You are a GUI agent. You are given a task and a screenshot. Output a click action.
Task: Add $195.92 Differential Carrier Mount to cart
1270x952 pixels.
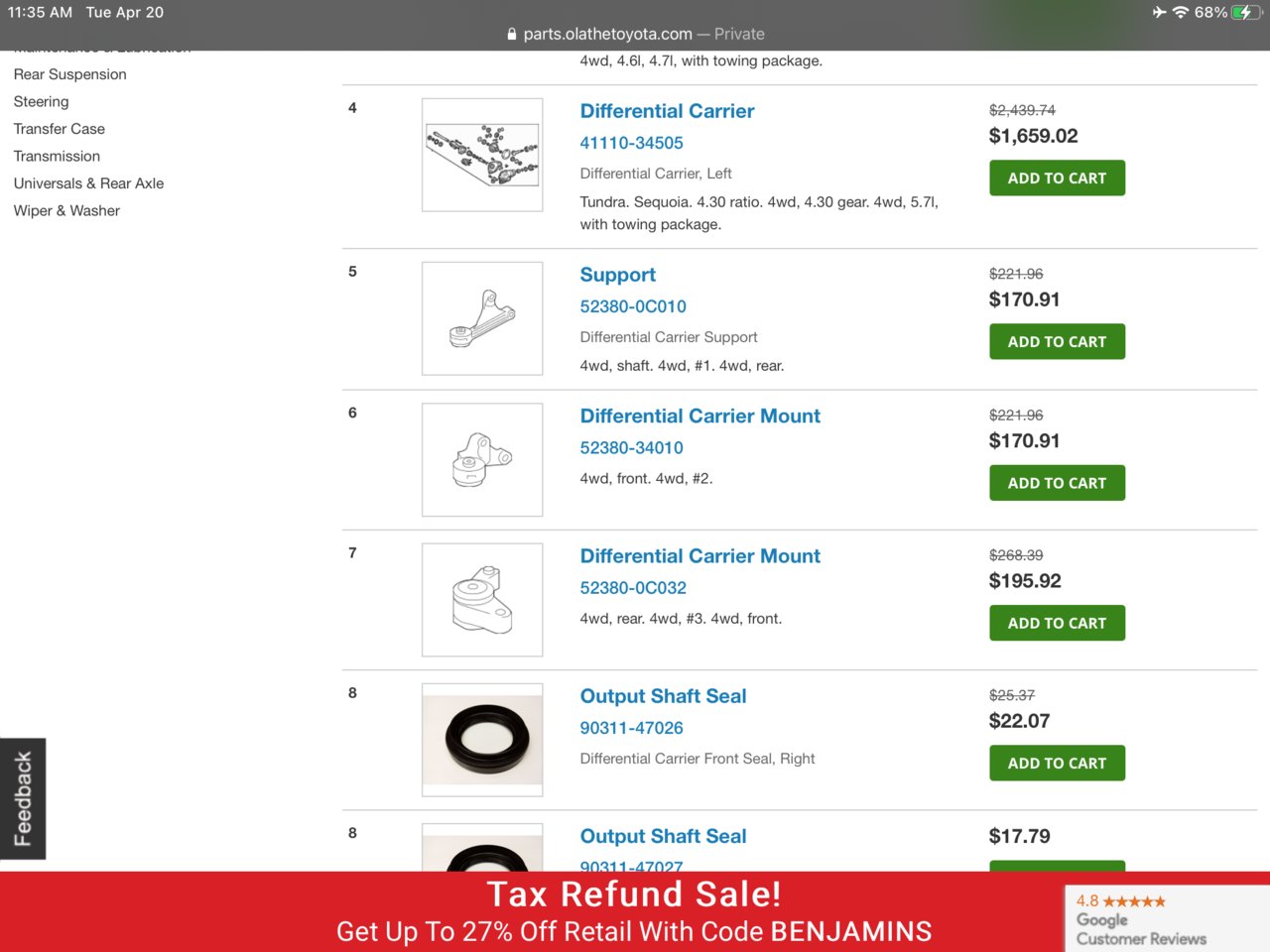pos(1057,623)
